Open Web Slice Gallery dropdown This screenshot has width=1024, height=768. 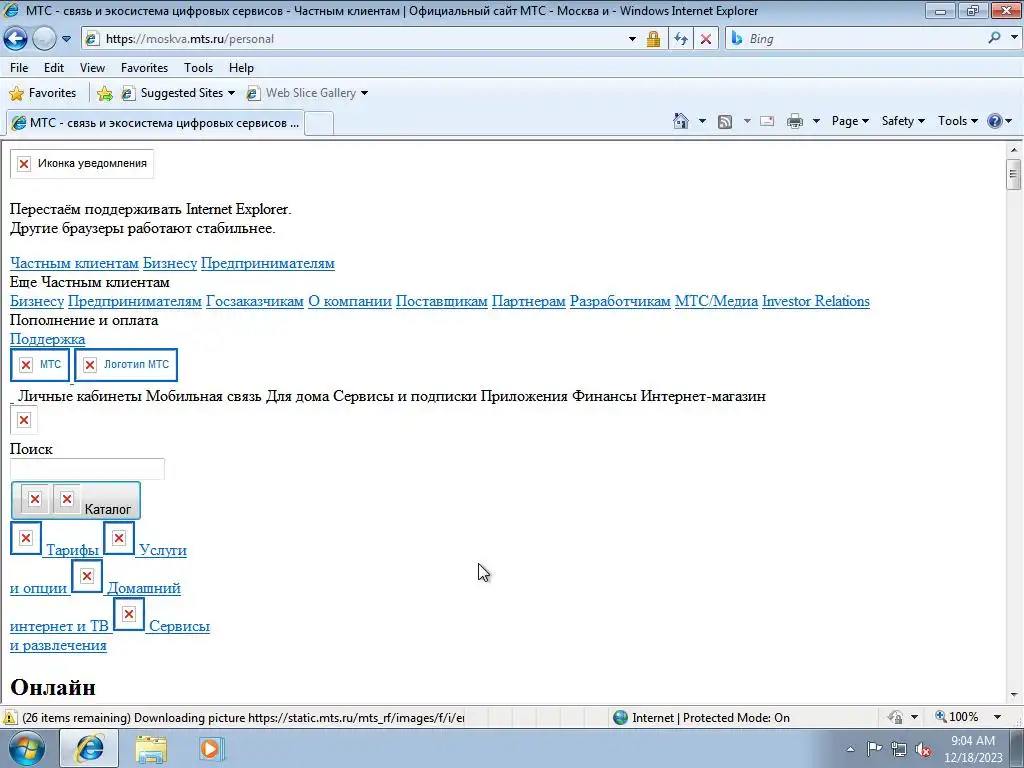(307, 93)
